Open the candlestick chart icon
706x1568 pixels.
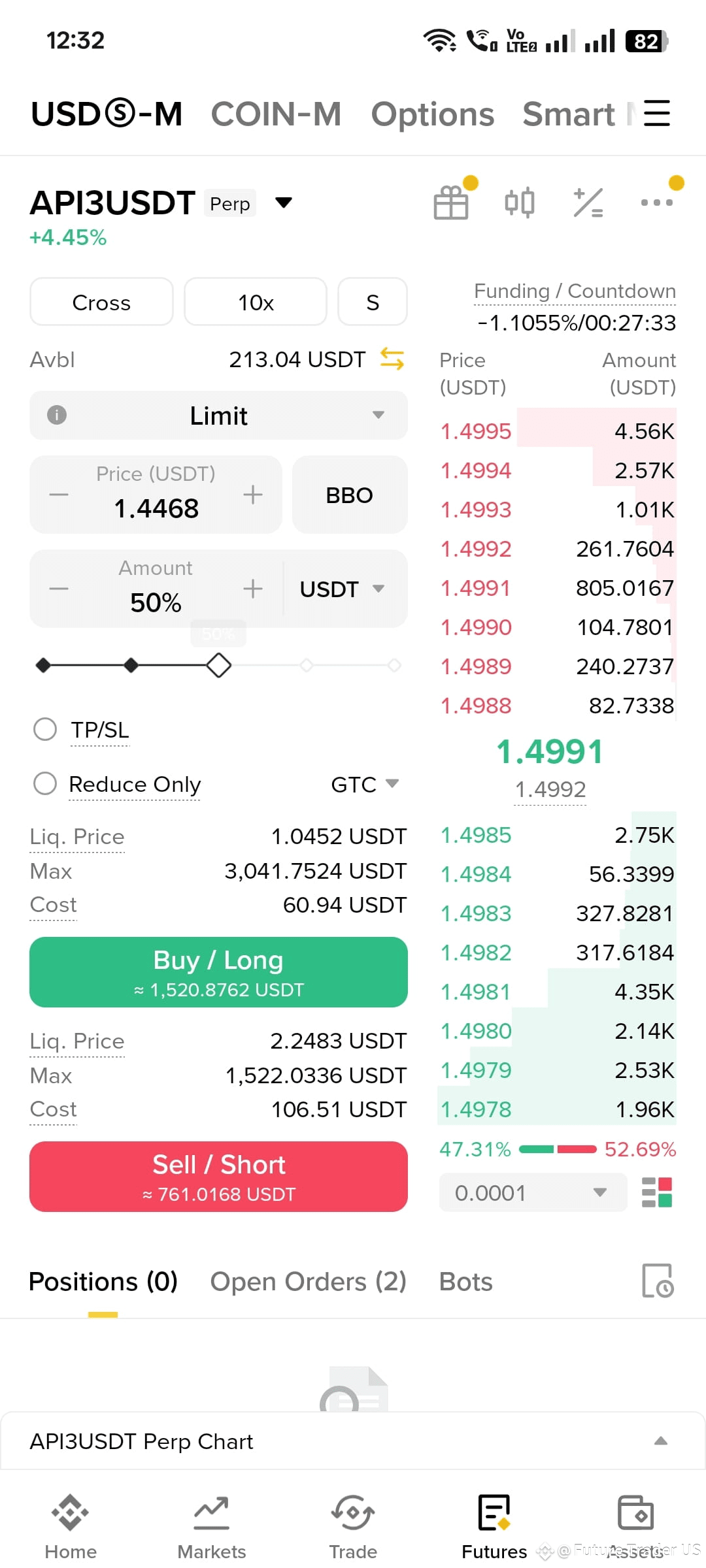[x=520, y=202]
